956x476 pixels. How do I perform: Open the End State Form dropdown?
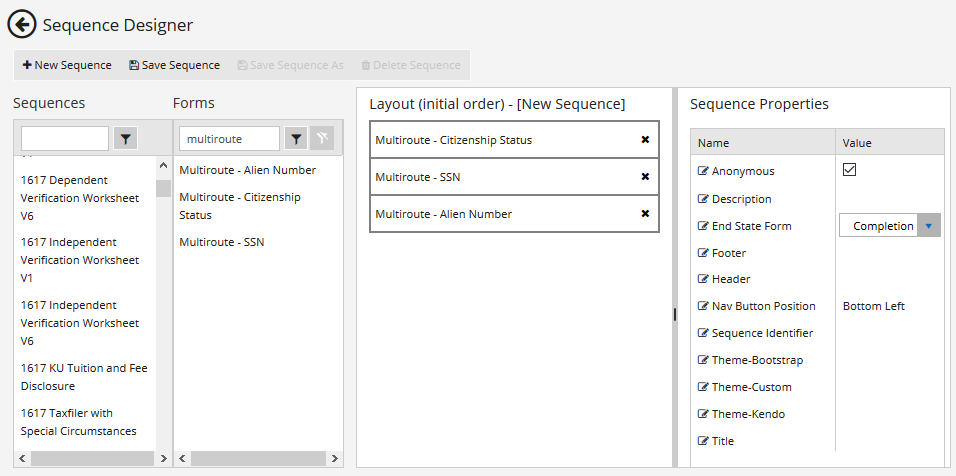pos(928,226)
